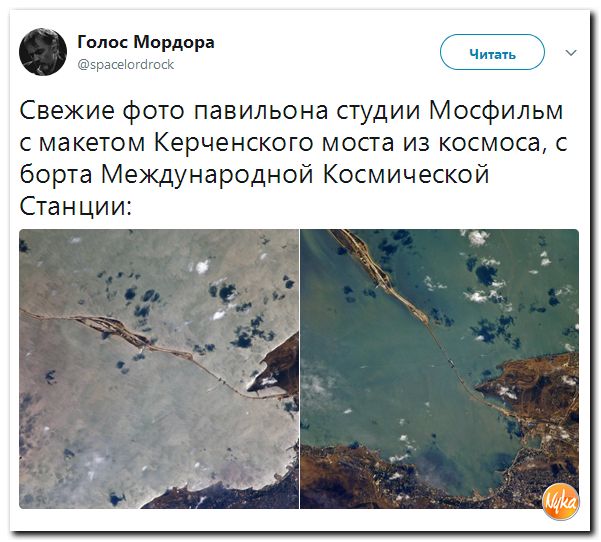Click the word Свежие starting the tweet
The width and height of the screenshot is (601, 542).
click(67, 110)
